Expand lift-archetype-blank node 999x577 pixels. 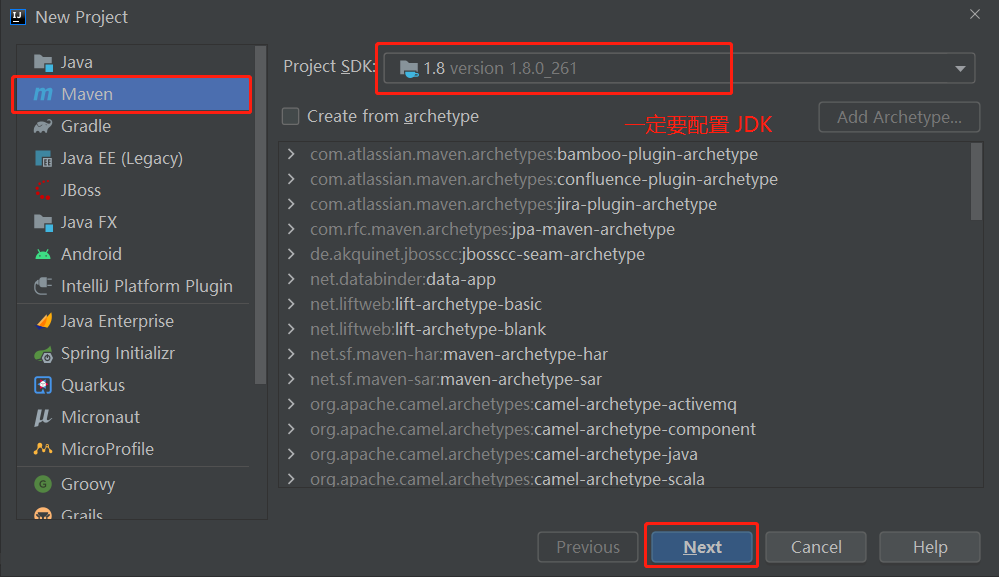coord(291,329)
